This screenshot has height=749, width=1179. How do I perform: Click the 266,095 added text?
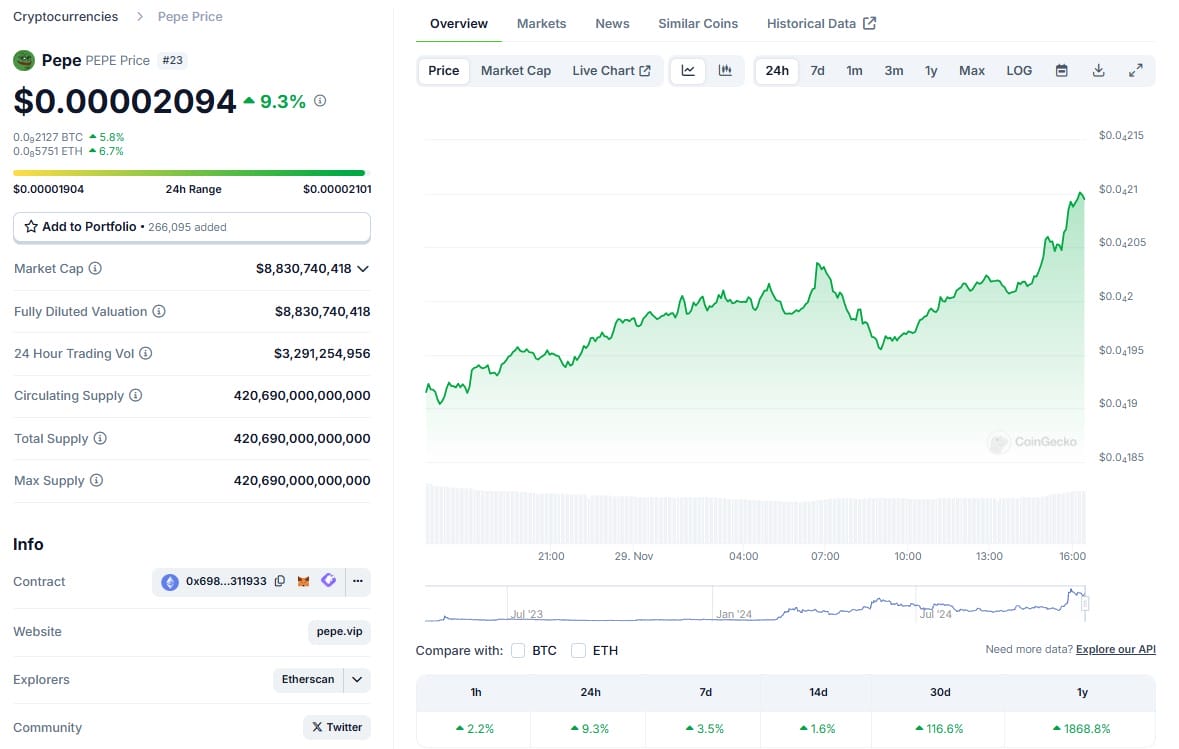187,227
